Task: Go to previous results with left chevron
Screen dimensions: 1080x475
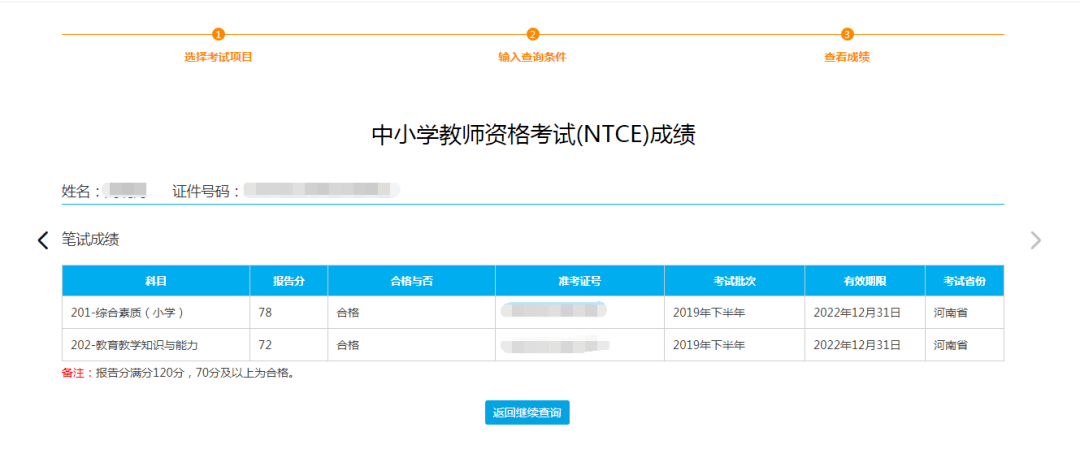Action: (x=43, y=240)
